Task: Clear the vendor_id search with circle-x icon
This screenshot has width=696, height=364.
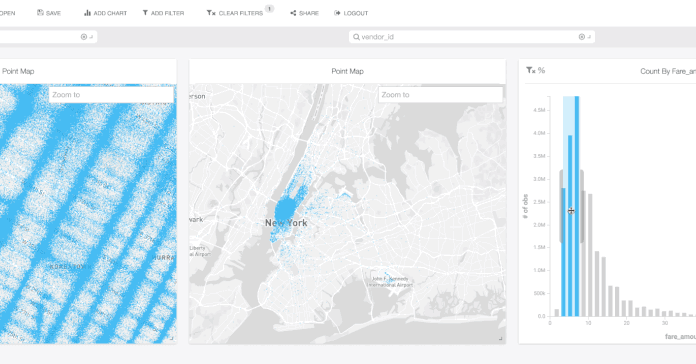Action: click(x=581, y=37)
